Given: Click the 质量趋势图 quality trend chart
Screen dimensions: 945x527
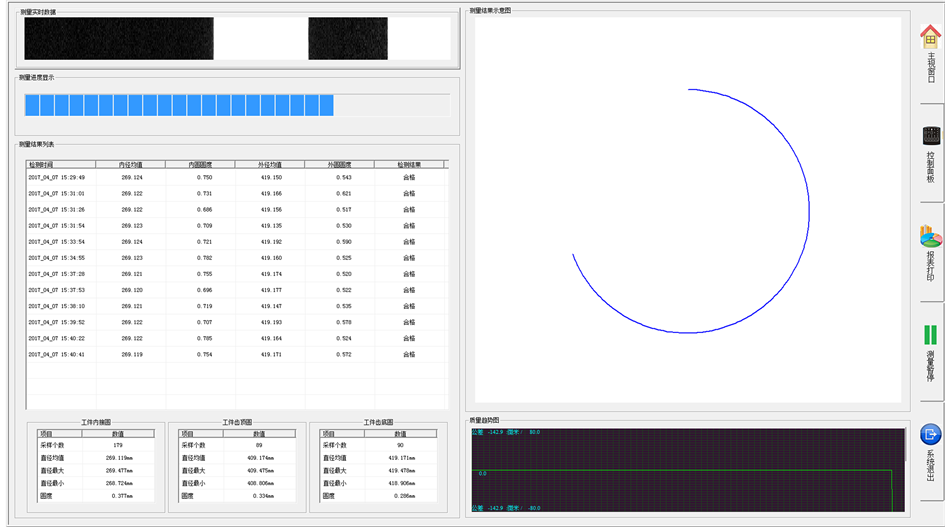Looking at the screenshot, I should (688, 470).
